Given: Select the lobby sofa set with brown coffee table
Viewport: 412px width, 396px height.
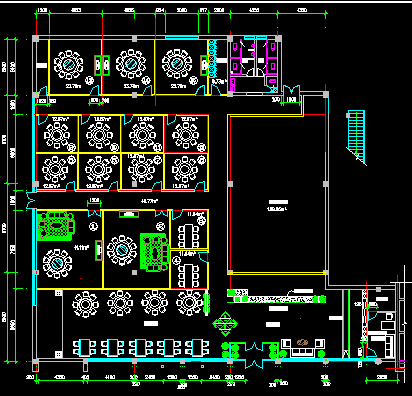Looking at the screenshot, I should pos(303,348).
